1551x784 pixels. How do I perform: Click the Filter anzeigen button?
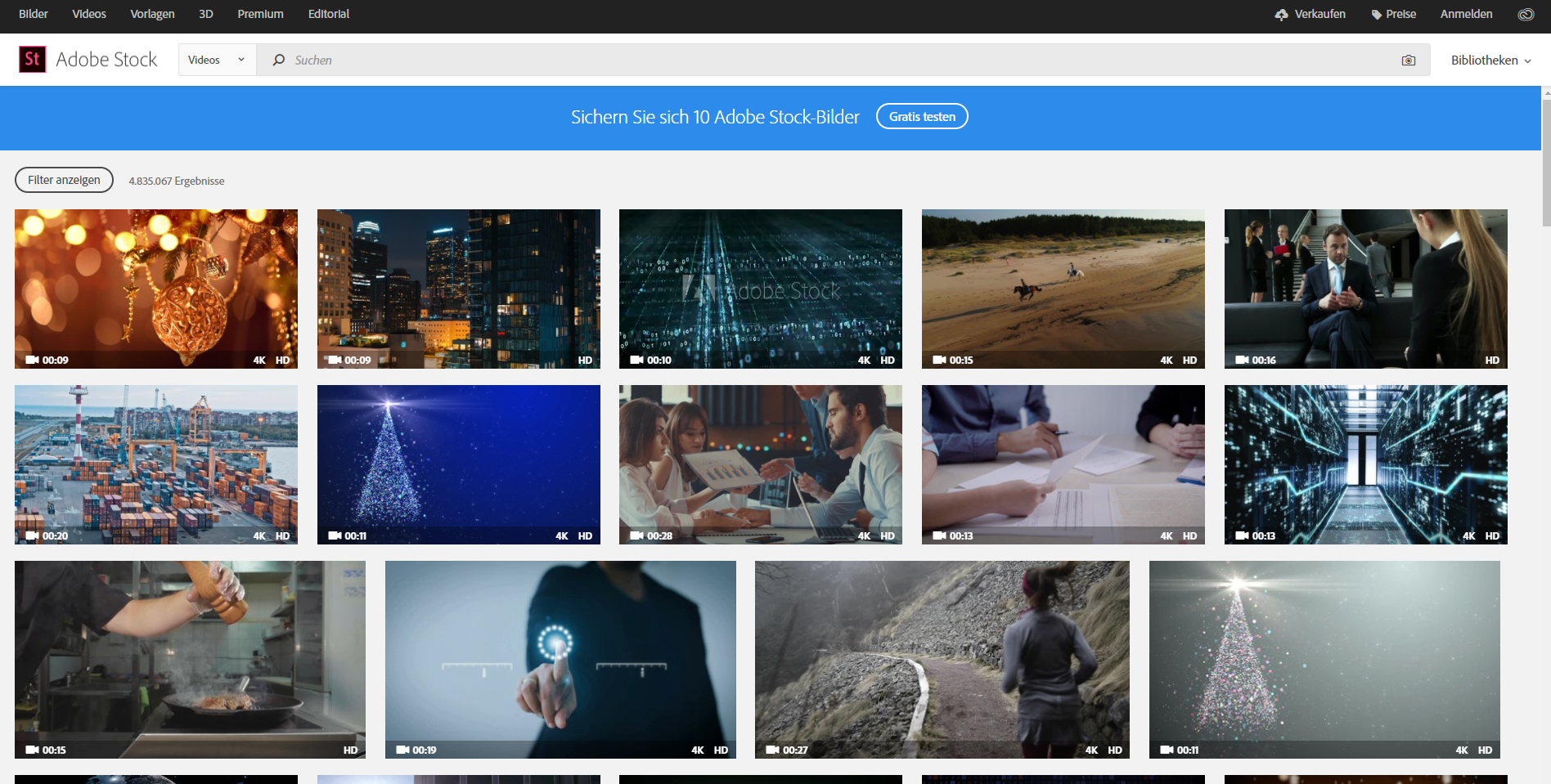[x=64, y=180]
